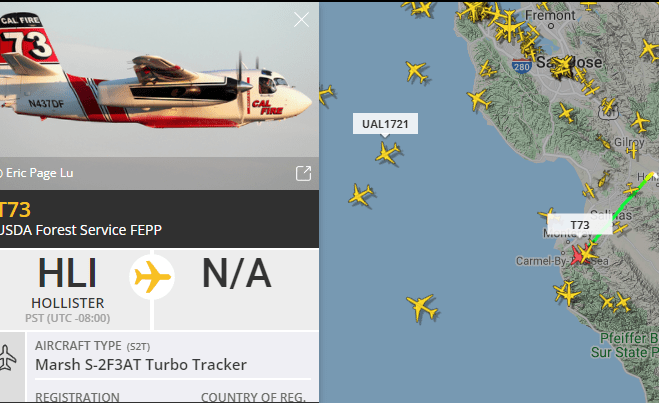
Task: Click the plane icon south of Carmel-By-The-Sea
Action: pos(567,293)
